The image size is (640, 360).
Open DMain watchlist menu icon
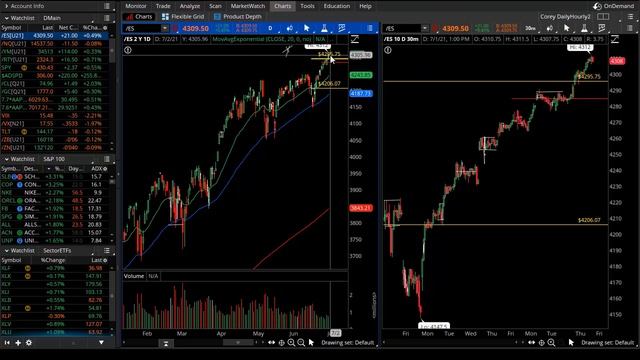click(x=107, y=18)
